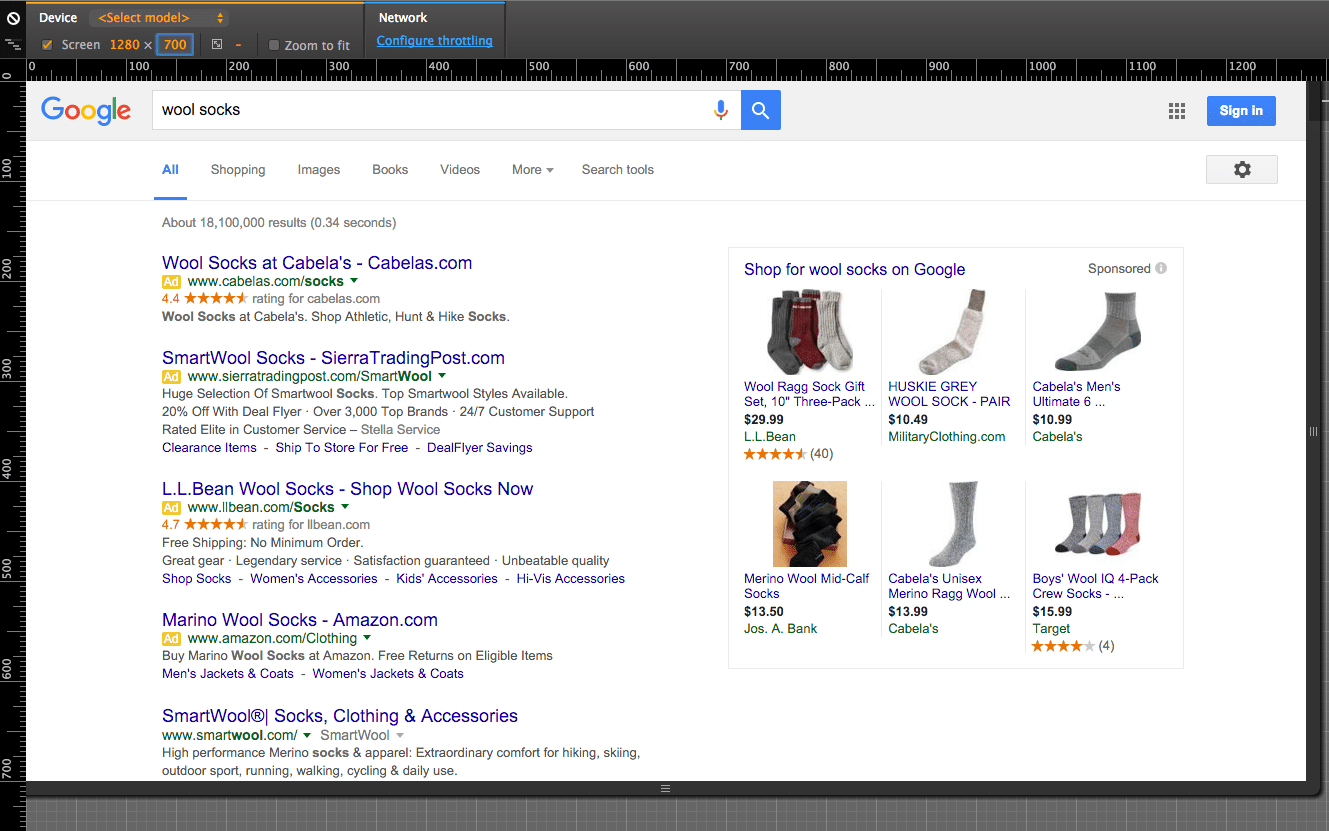The width and height of the screenshot is (1329, 831).
Task: Switch to the Shopping tab
Action: [x=238, y=170]
